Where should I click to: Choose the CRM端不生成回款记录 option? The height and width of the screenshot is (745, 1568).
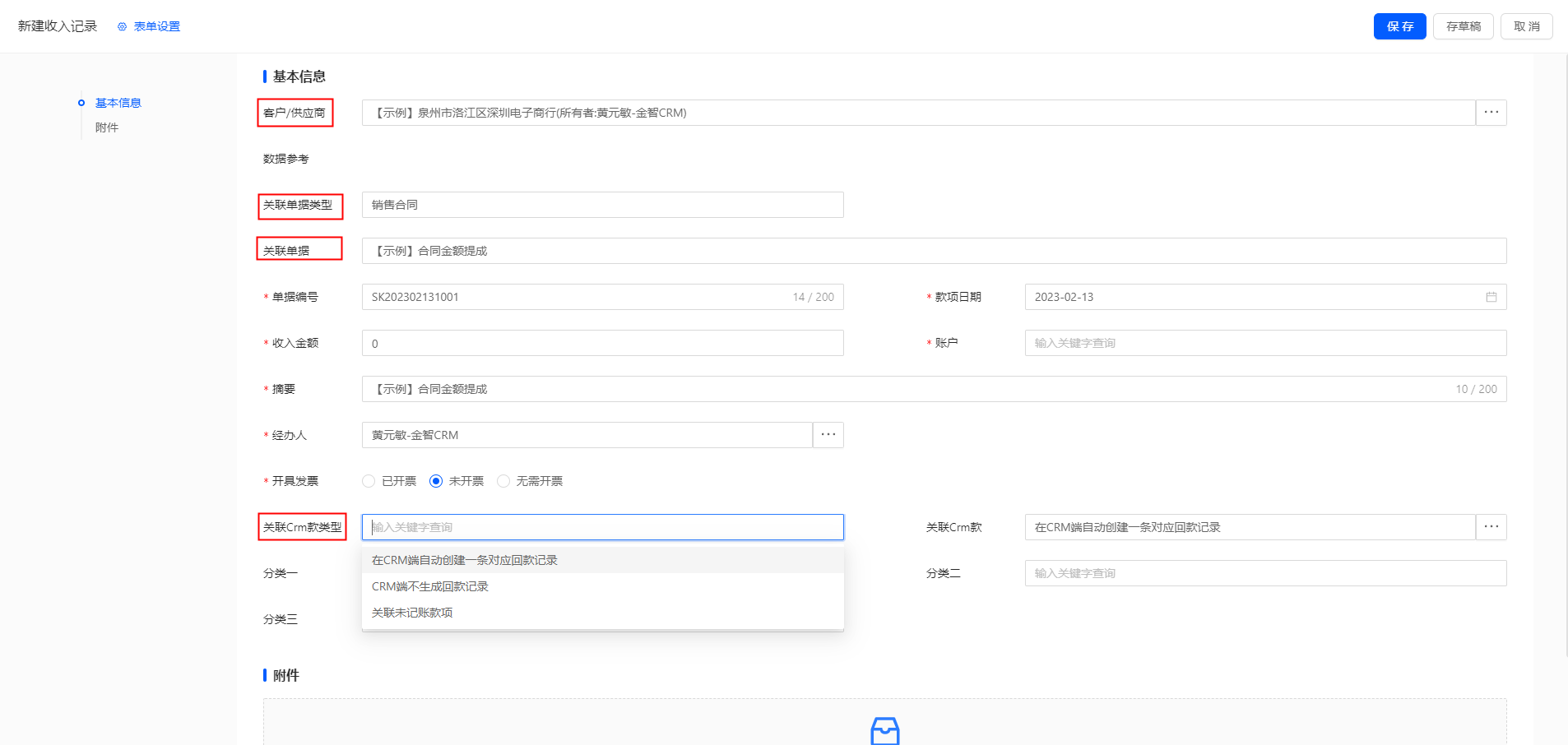coord(602,586)
